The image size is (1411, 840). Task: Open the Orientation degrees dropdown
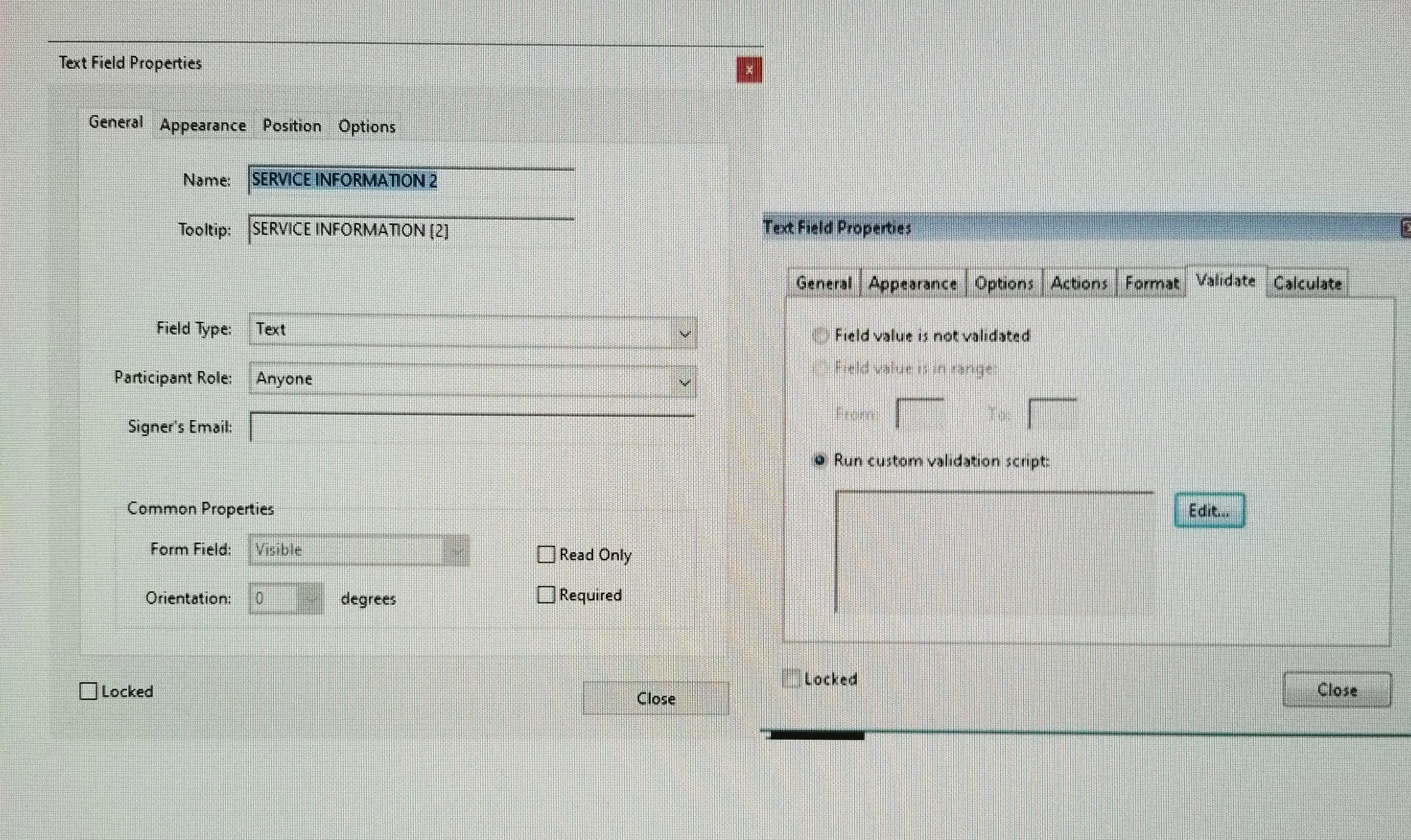[286, 598]
